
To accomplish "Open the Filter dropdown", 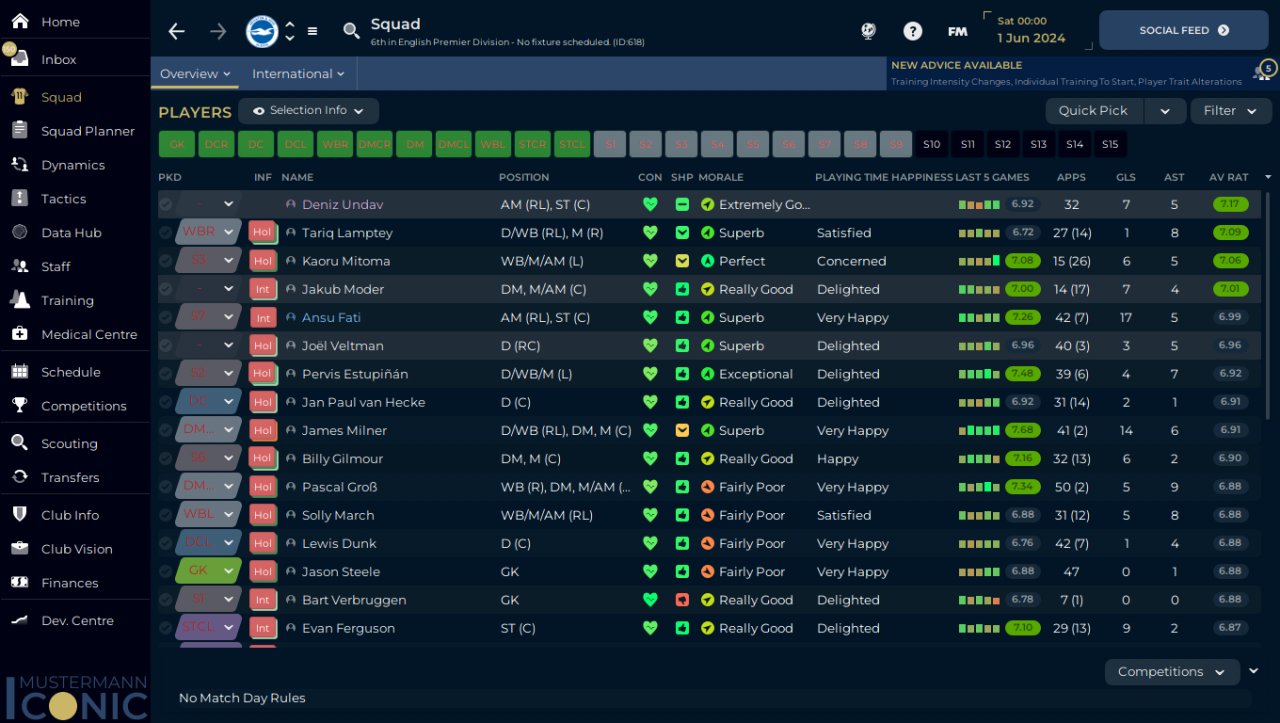I will [1230, 111].
